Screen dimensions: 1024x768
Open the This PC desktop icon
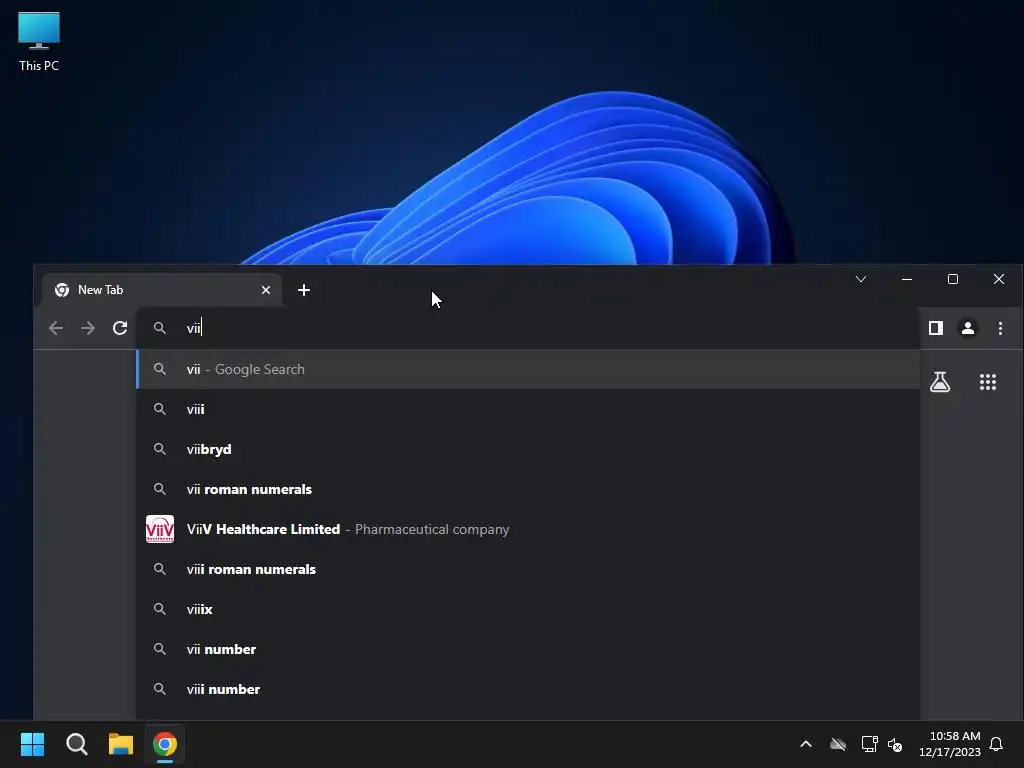tap(39, 41)
